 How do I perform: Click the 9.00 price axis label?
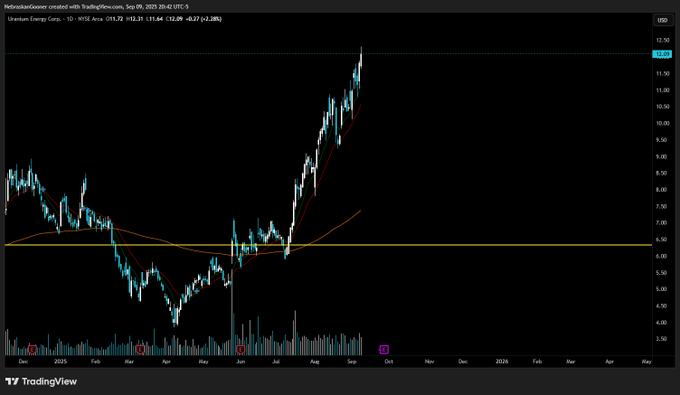[x=662, y=157]
